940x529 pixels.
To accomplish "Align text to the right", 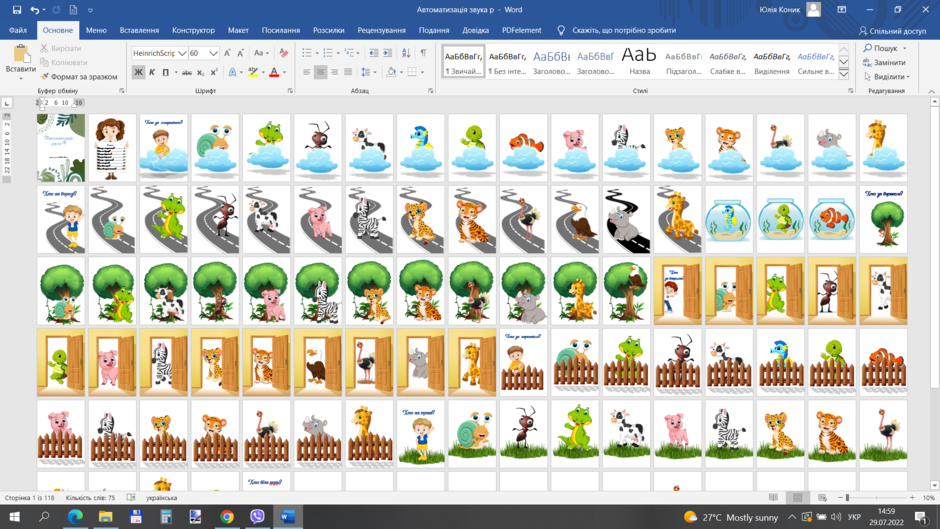I will pyautogui.click(x=335, y=73).
